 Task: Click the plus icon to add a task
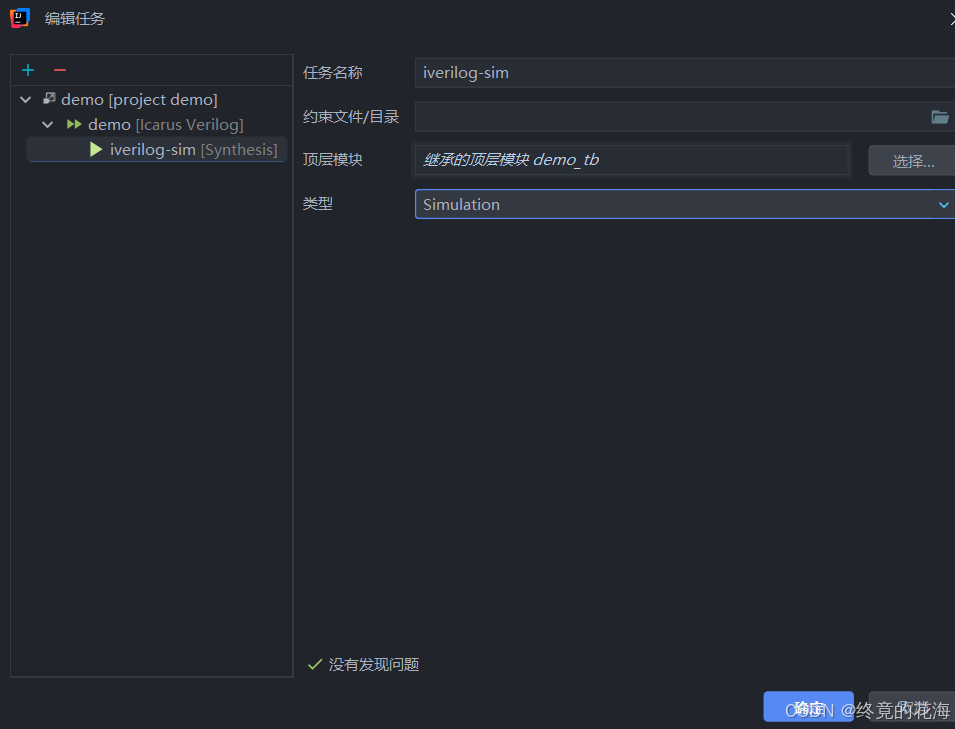pos(28,71)
